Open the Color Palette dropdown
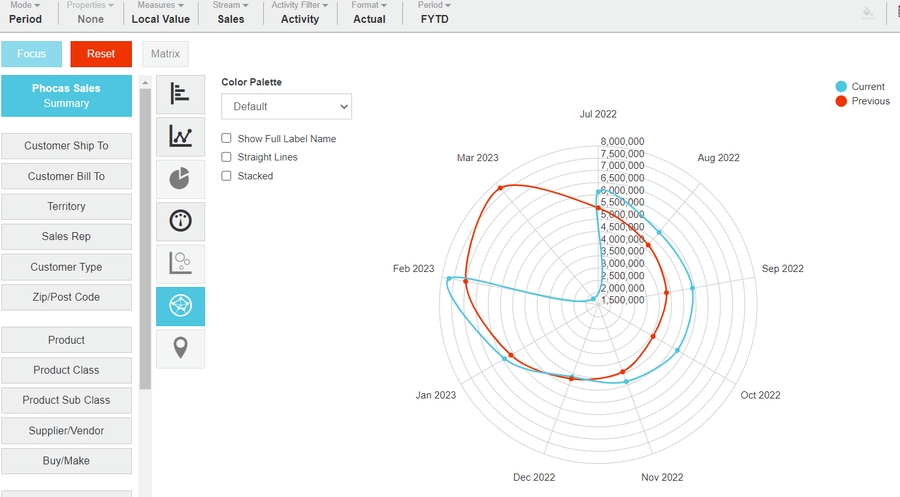This screenshot has width=900, height=497. pos(286,106)
